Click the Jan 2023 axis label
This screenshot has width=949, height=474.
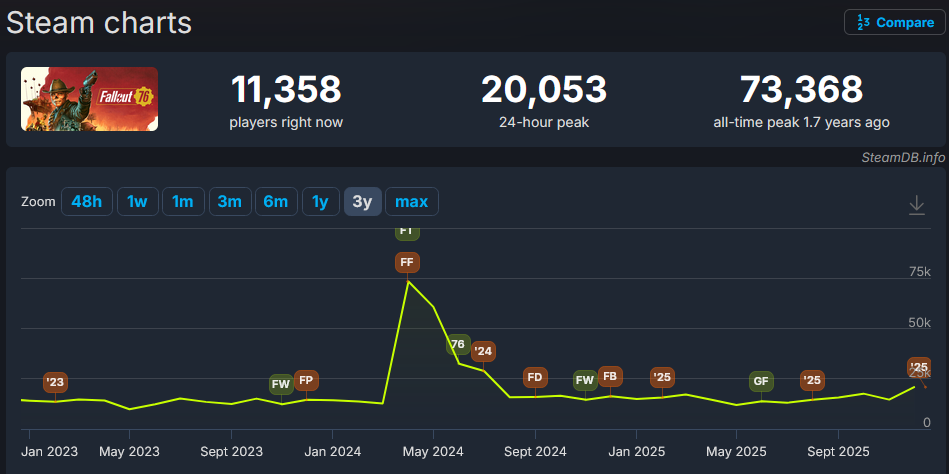pos(48,452)
